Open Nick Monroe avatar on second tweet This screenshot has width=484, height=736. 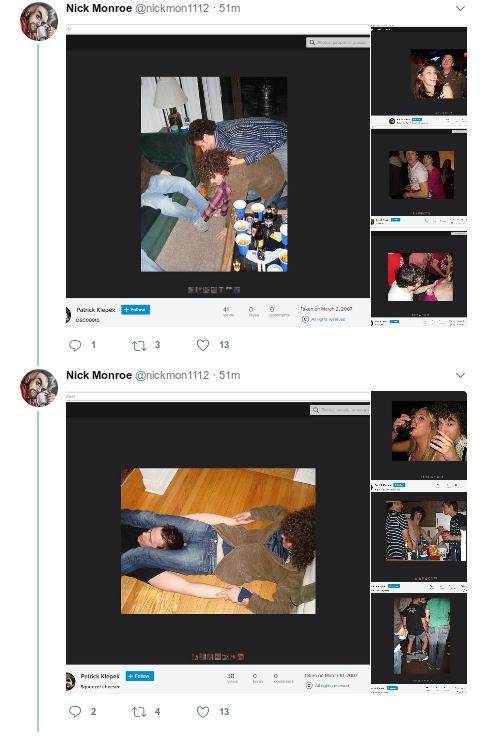[38, 388]
